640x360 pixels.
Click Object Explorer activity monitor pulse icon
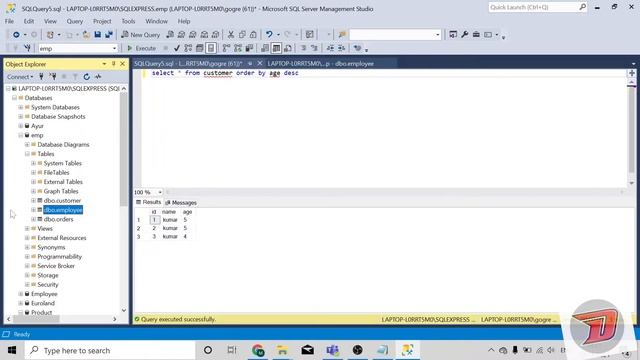98,76
